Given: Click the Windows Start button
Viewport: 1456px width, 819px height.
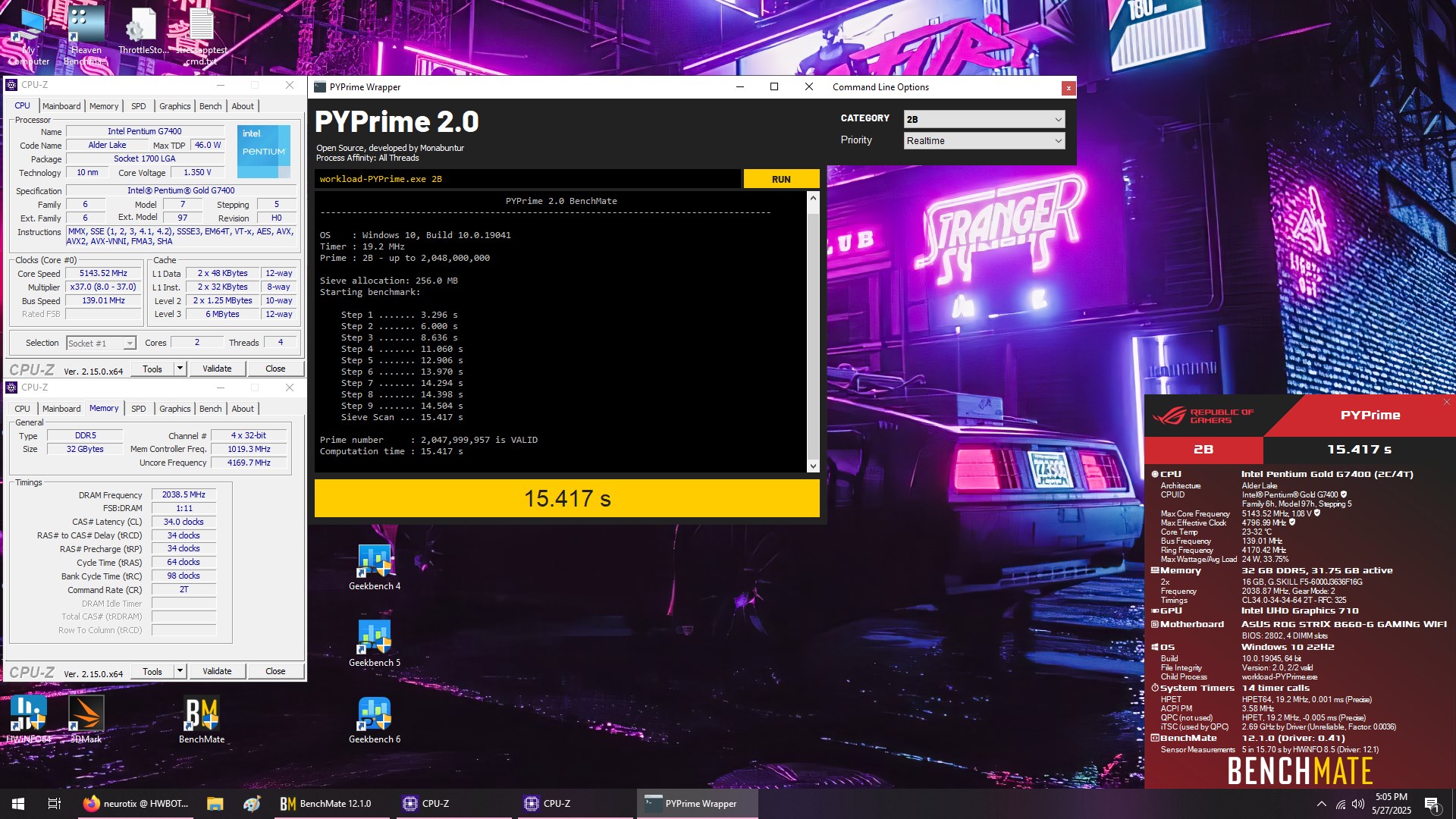Looking at the screenshot, I should [x=18, y=804].
